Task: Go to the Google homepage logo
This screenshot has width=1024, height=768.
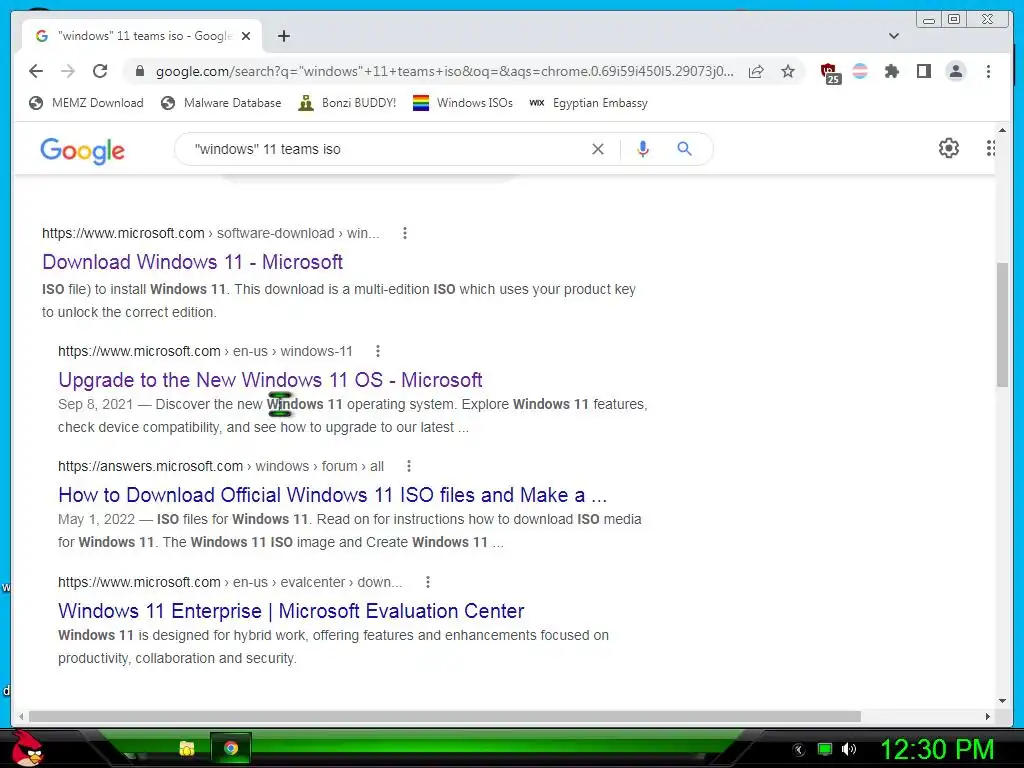Action: pos(82,150)
